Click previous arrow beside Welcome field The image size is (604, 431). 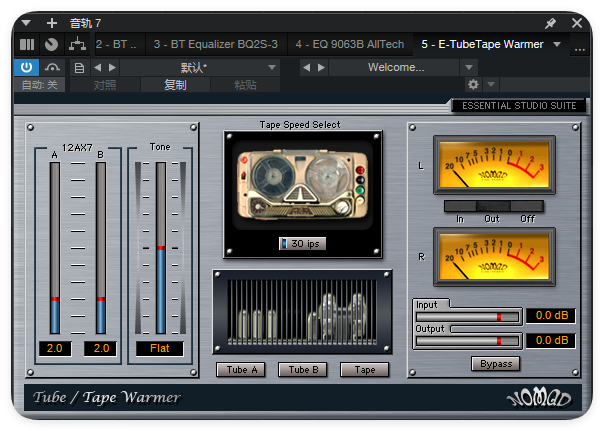(x=306, y=68)
